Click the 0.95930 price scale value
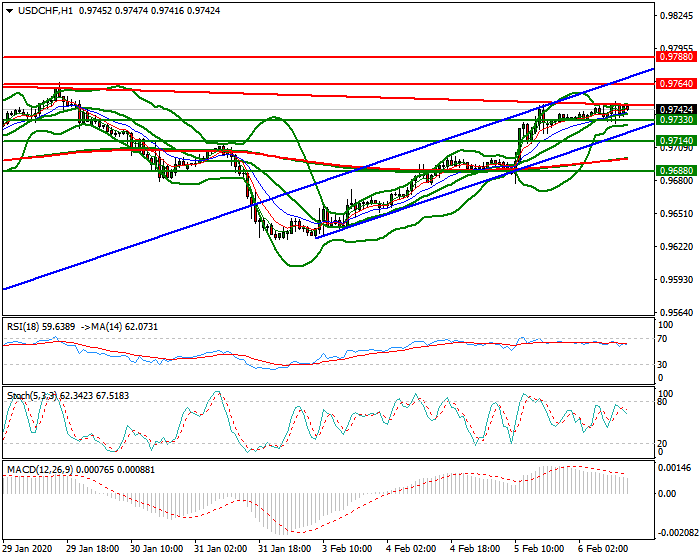 pos(677,280)
